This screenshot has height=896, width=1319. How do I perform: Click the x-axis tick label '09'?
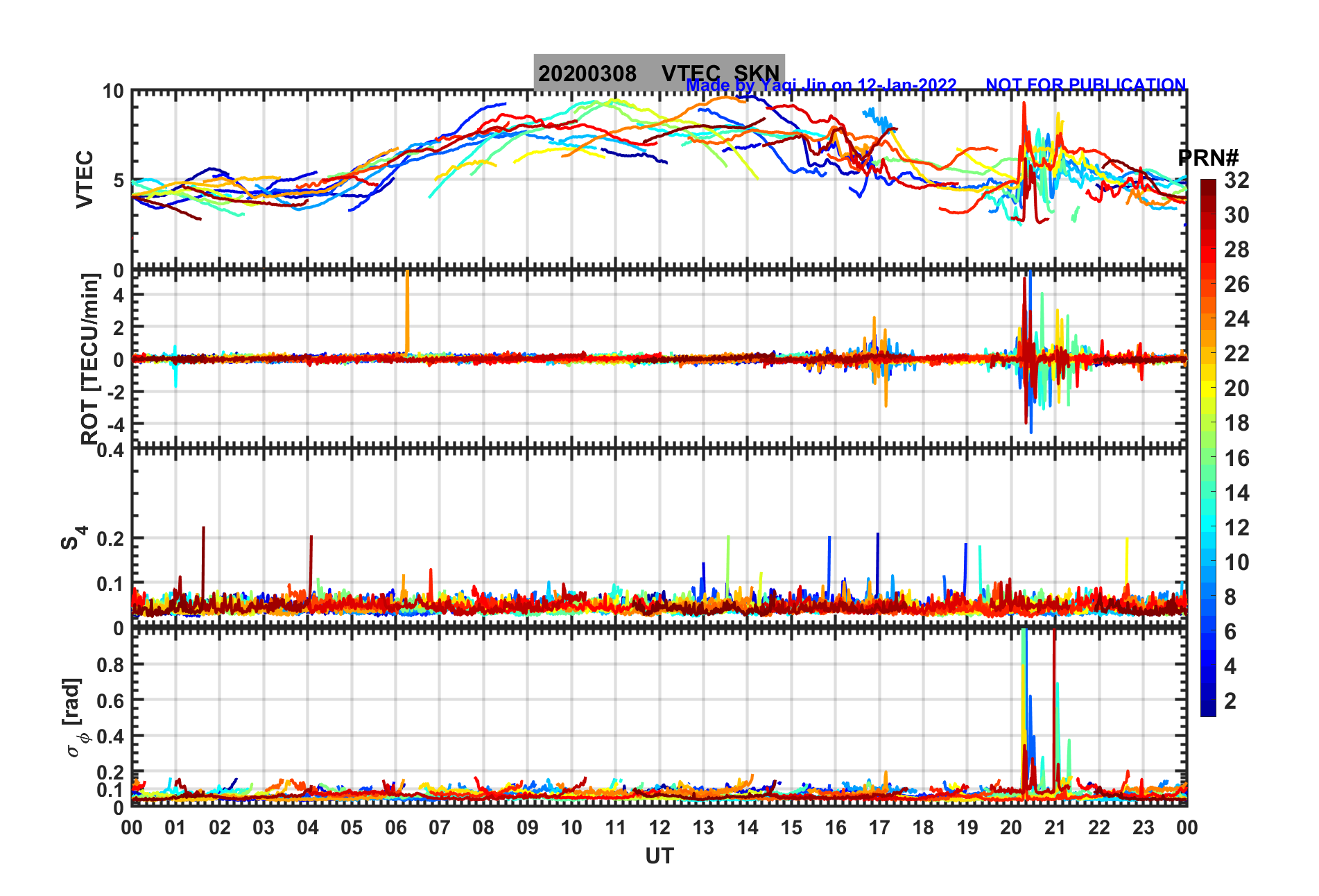pyautogui.click(x=528, y=827)
